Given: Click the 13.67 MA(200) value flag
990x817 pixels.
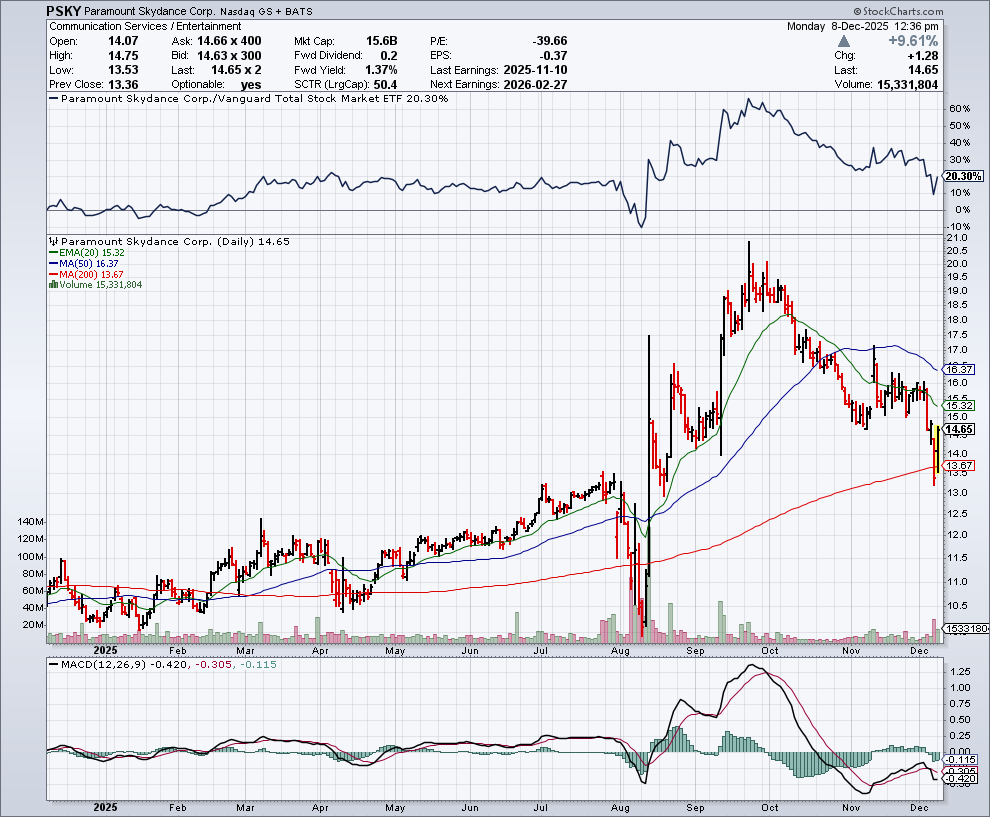Looking at the screenshot, I should pyautogui.click(x=958, y=466).
